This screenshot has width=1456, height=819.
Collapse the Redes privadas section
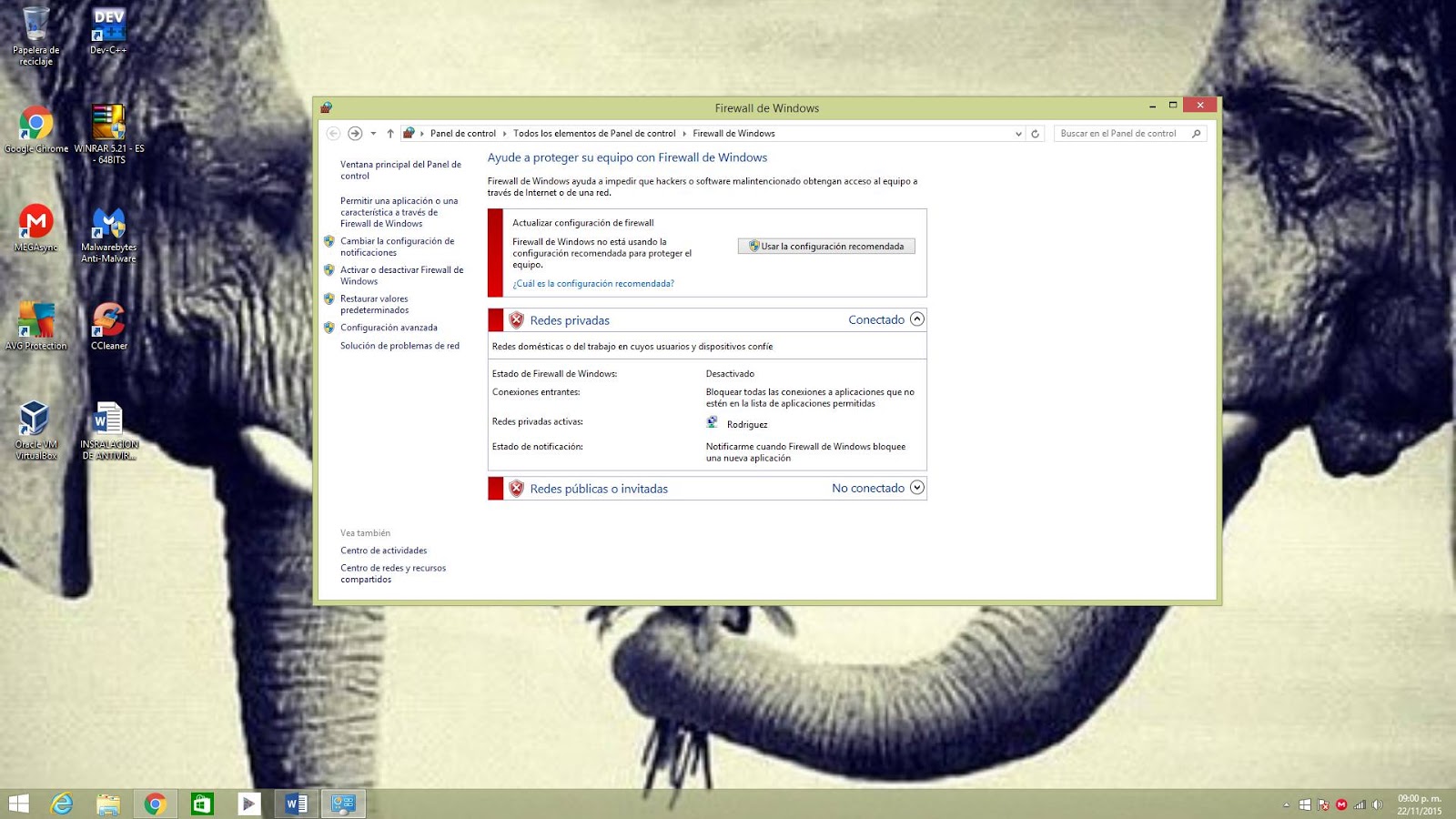tap(916, 319)
